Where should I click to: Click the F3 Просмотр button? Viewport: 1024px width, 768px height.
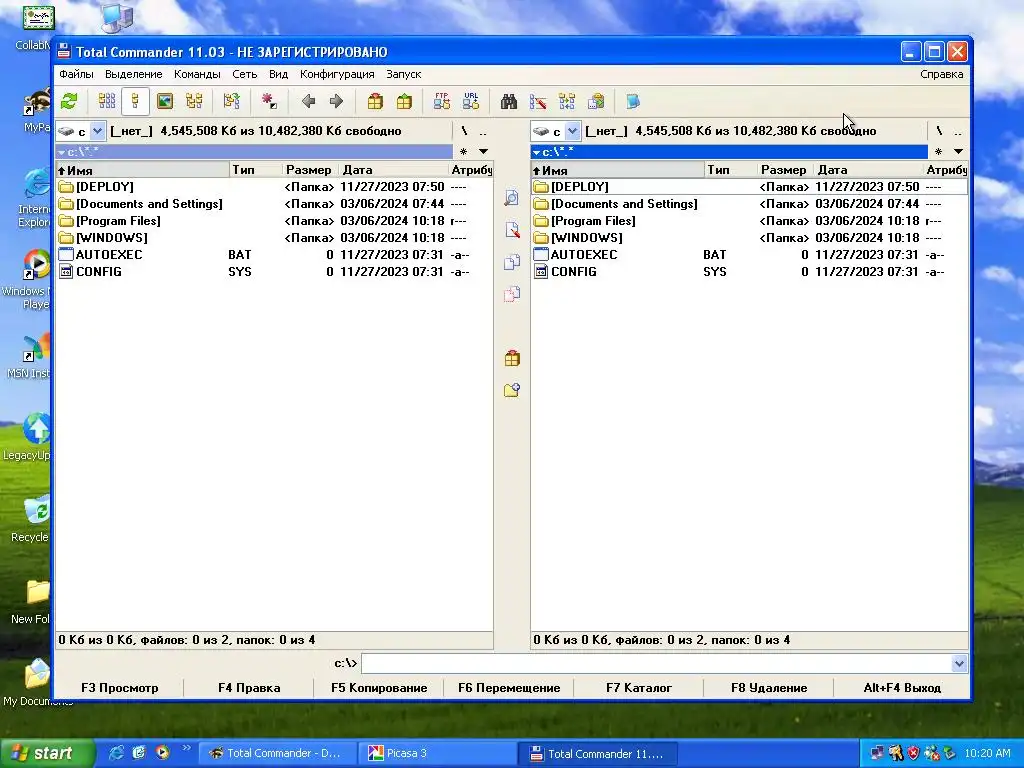tap(120, 688)
